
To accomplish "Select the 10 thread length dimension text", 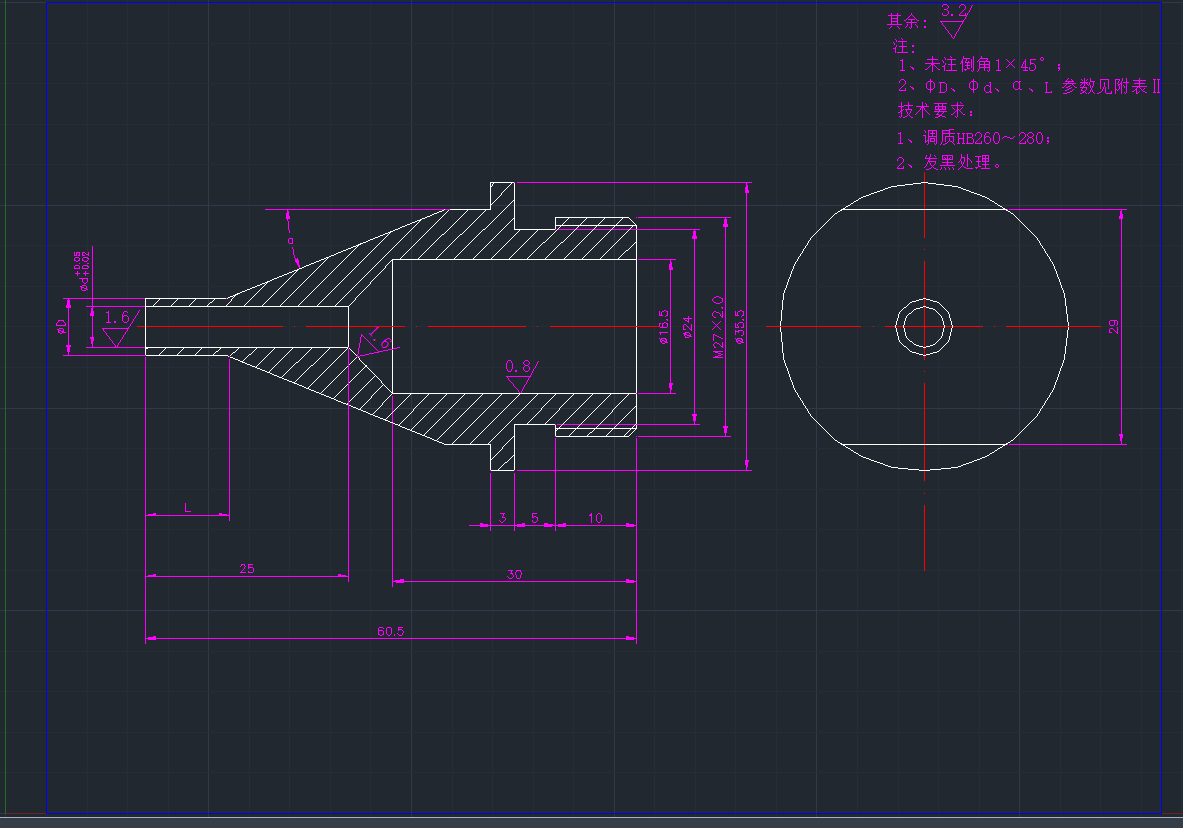I will (595, 518).
